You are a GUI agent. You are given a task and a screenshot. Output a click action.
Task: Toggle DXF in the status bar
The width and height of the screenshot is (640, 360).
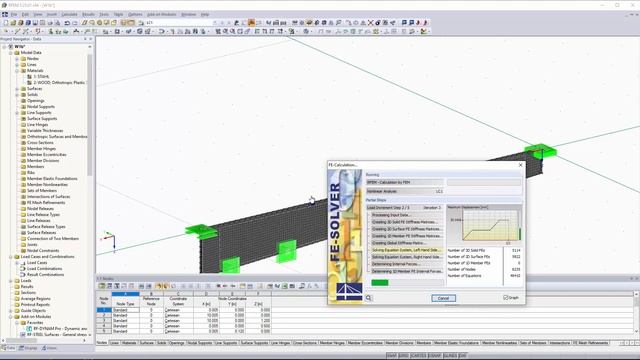pyautogui.click(x=462, y=356)
